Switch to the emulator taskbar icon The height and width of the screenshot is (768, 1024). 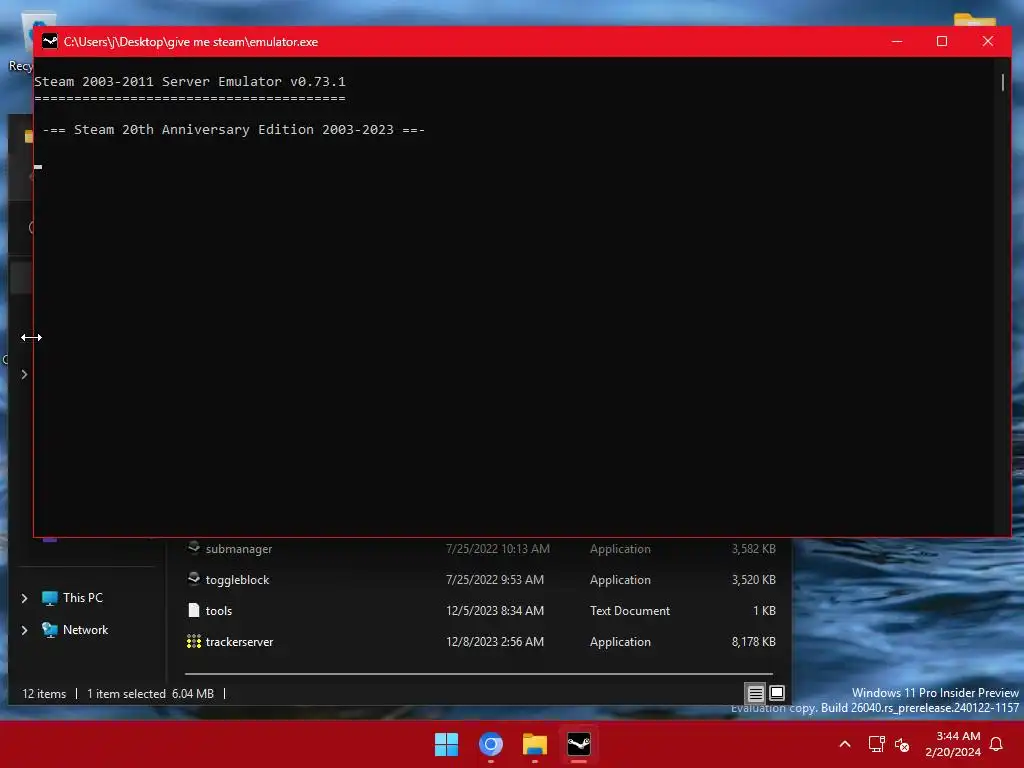(579, 744)
